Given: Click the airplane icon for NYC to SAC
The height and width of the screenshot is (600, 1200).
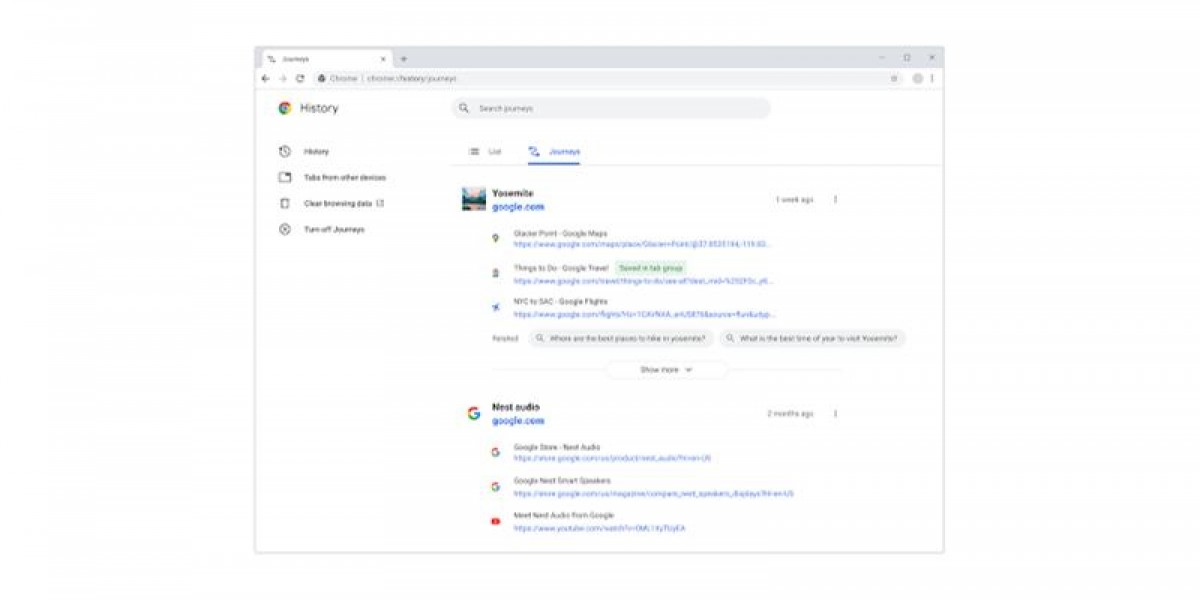Looking at the screenshot, I should [x=495, y=307].
